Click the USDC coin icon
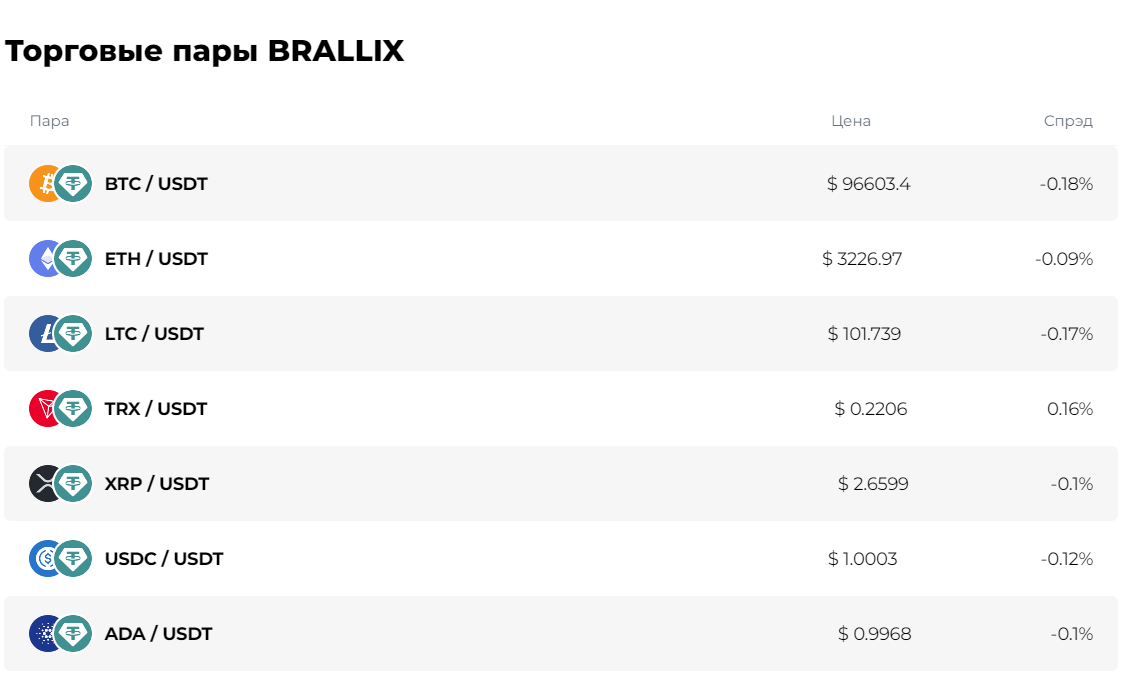The image size is (1121, 676). point(41,559)
